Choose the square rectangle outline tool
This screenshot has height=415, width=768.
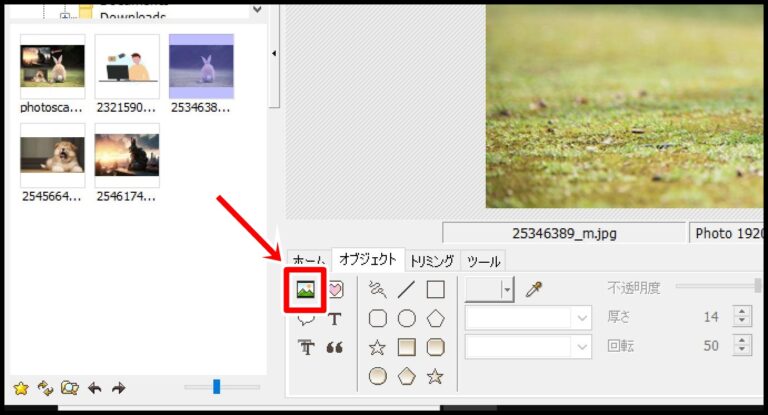coord(435,290)
